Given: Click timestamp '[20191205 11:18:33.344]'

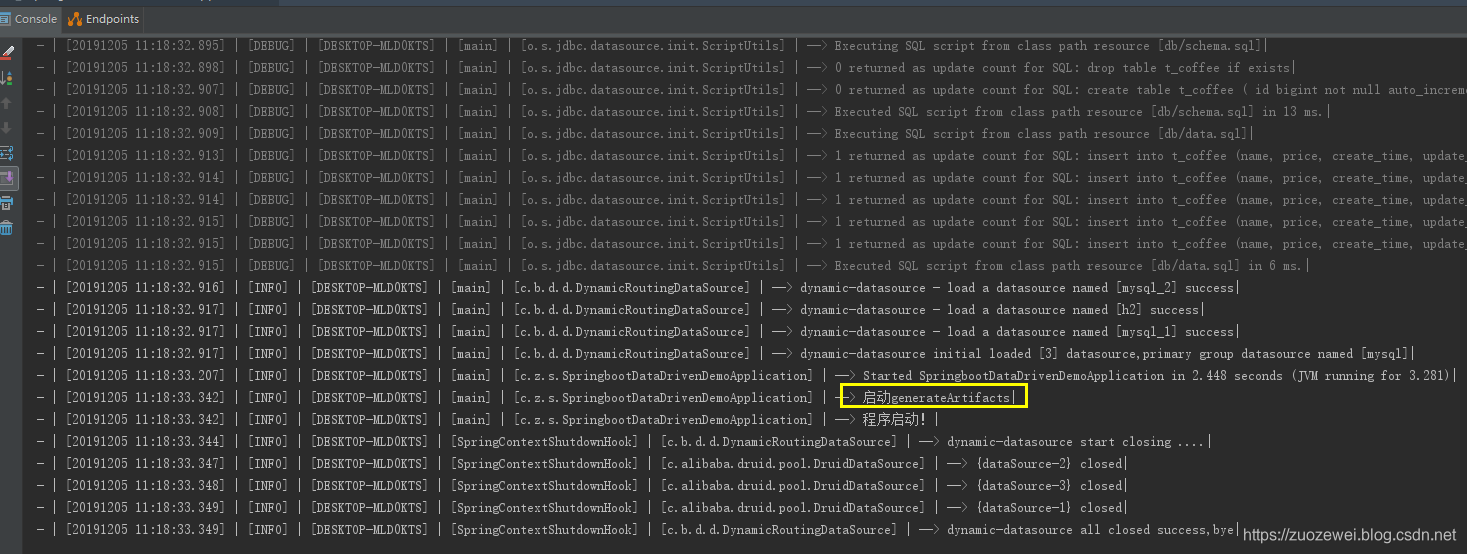Looking at the screenshot, I should (x=146, y=442).
